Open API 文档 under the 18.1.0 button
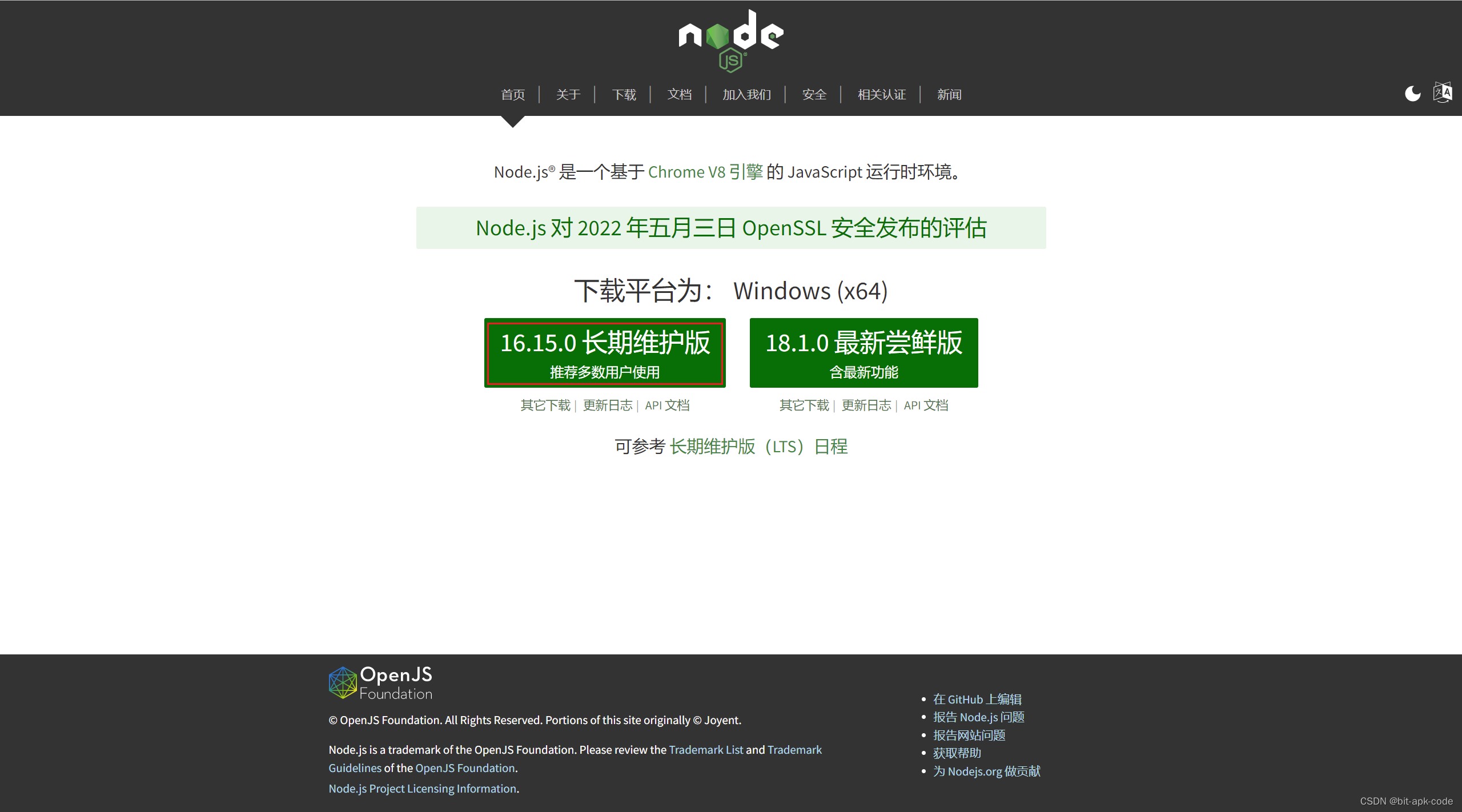1462x812 pixels. point(926,405)
